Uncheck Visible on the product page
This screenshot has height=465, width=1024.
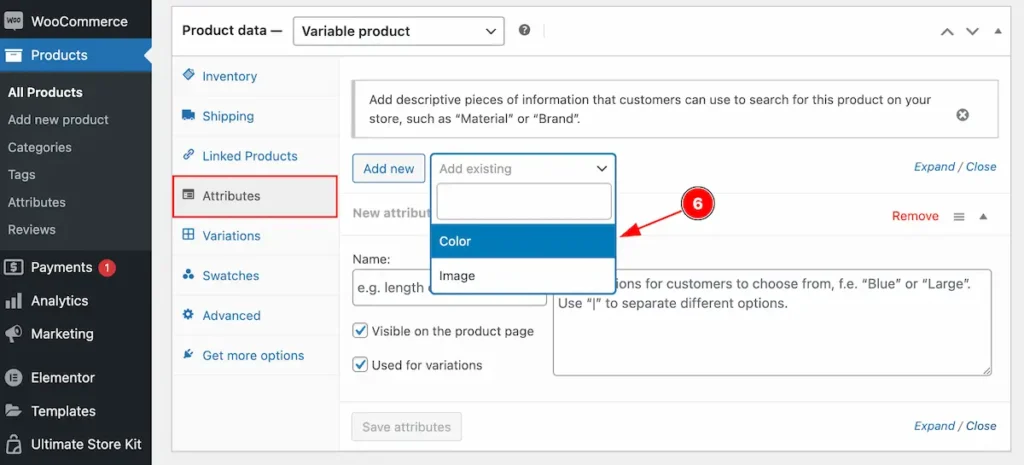360,330
